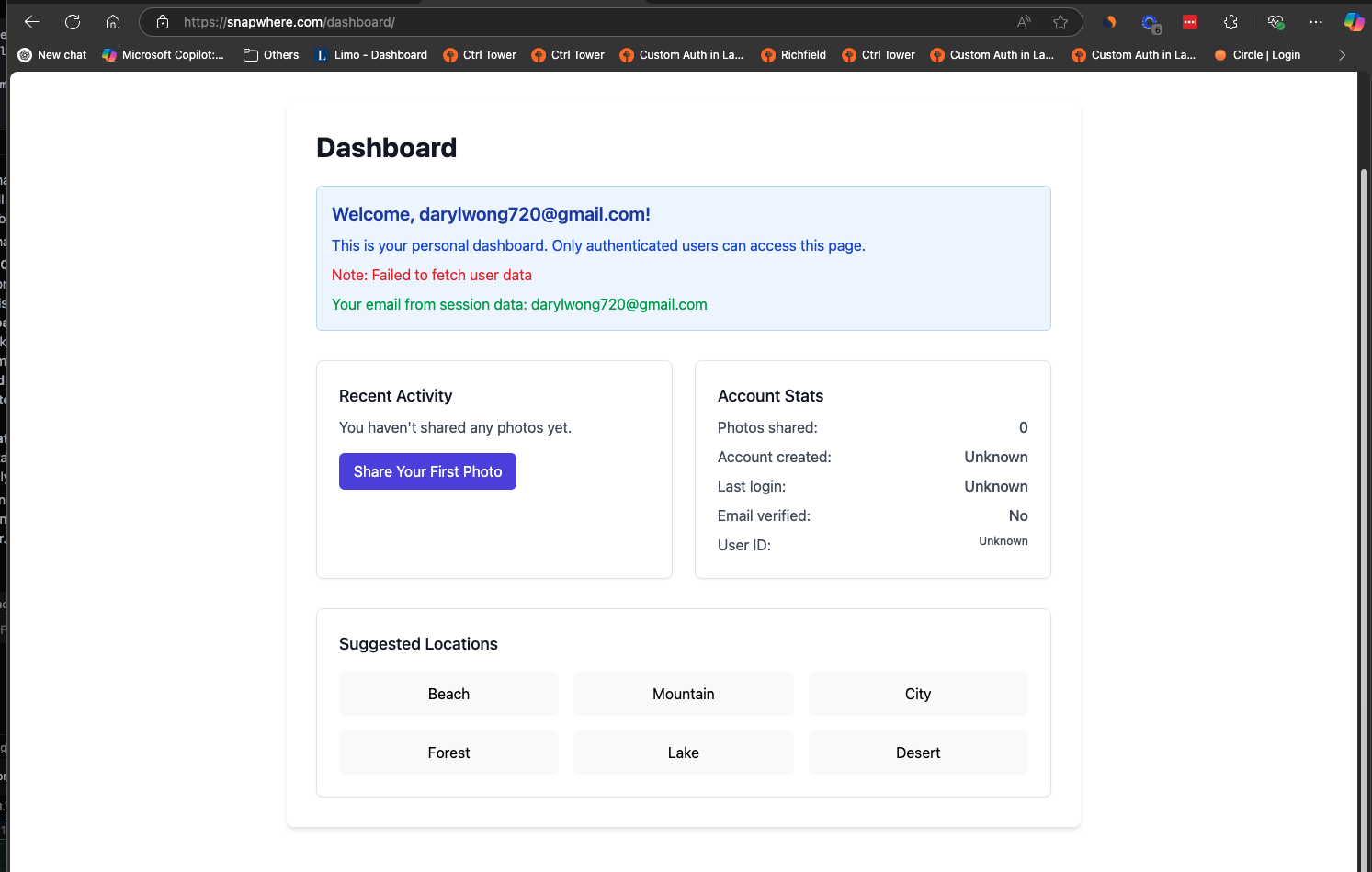Launch the Copilot sidebar icon
The width and height of the screenshot is (1372, 872).
tap(1354, 22)
